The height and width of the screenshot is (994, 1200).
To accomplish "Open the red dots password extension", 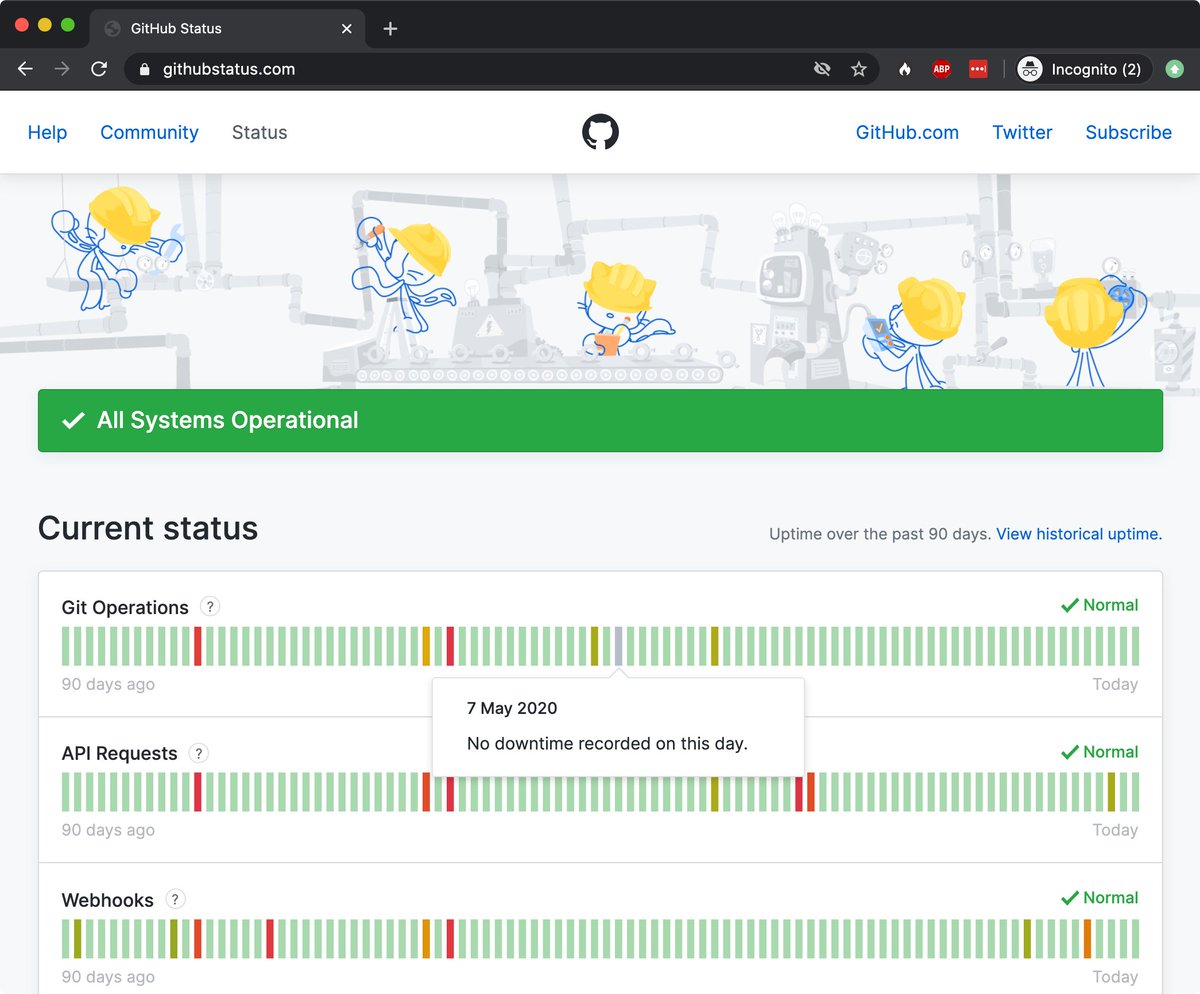I will click(x=978, y=69).
